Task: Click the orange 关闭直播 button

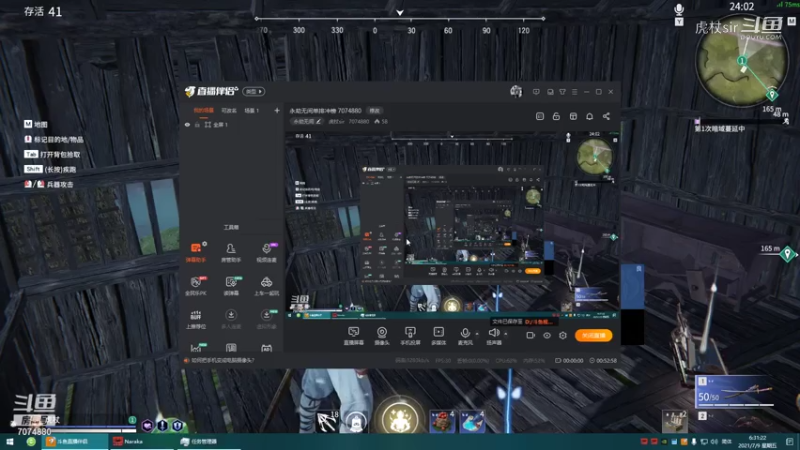Action: point(593,335)
